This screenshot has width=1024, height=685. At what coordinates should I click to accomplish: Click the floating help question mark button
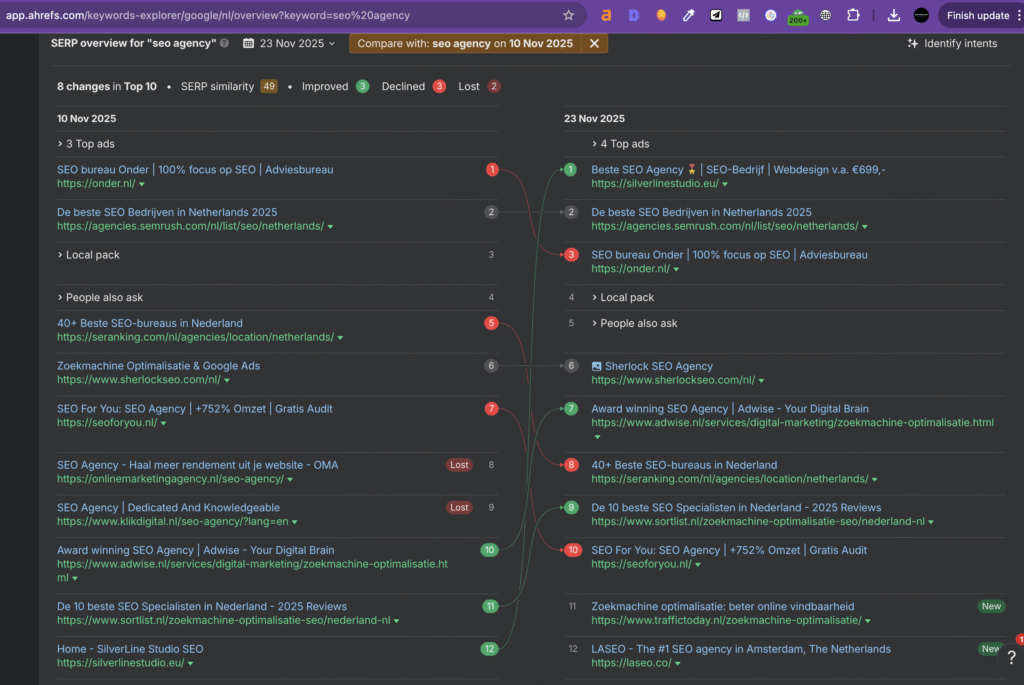(1010, 657)
